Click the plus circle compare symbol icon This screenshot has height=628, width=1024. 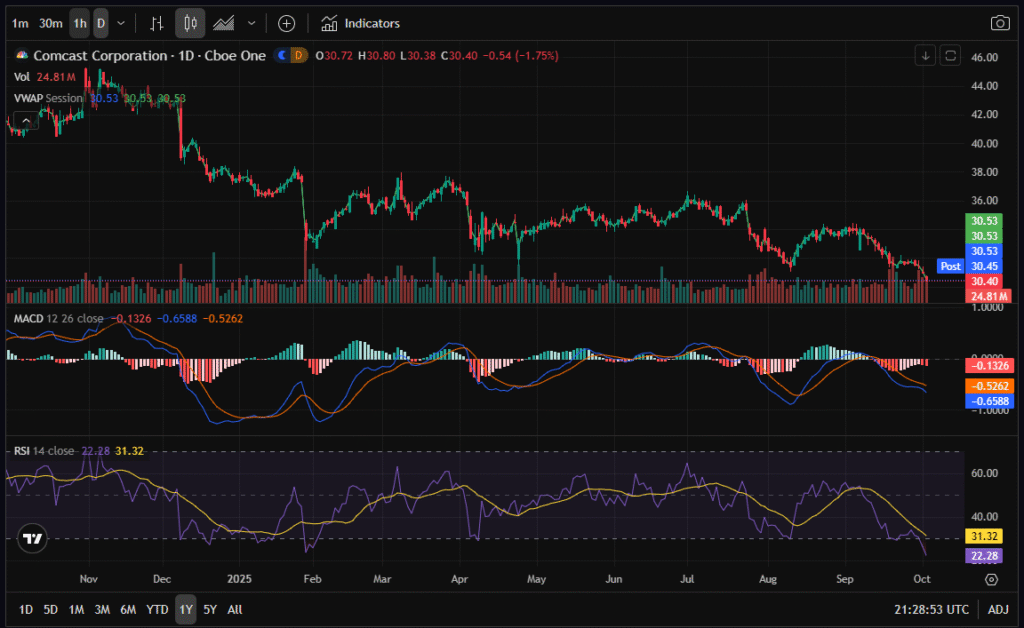(286, 23)
